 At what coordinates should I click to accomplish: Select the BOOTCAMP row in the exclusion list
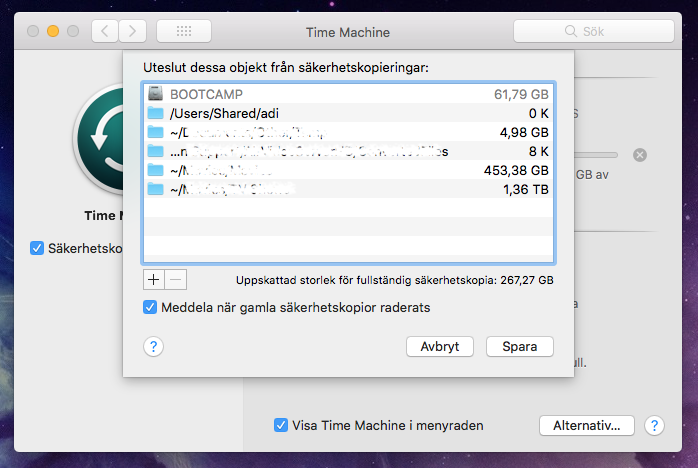[x=348, y=94]
